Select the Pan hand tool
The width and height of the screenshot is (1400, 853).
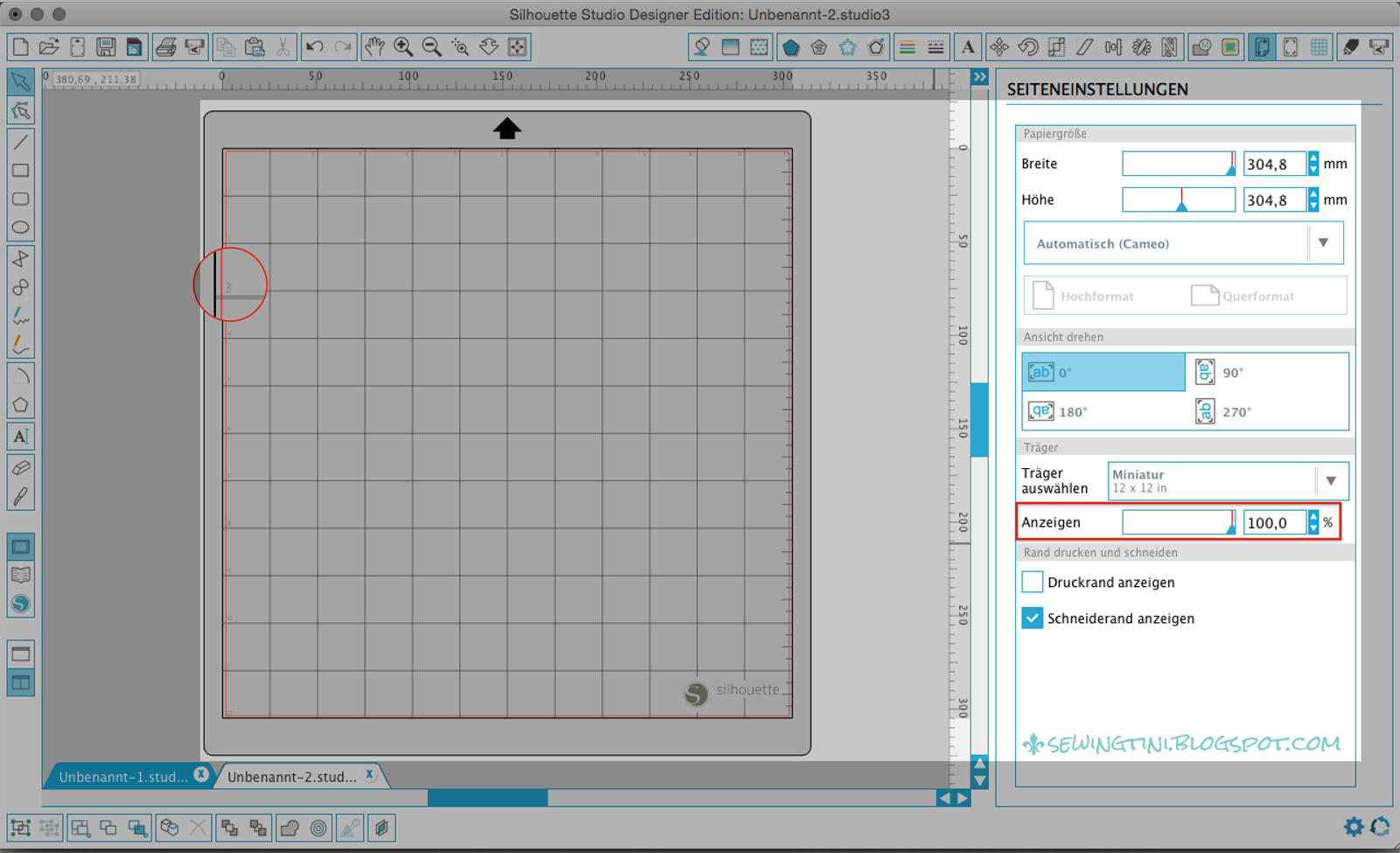[374, 47]
